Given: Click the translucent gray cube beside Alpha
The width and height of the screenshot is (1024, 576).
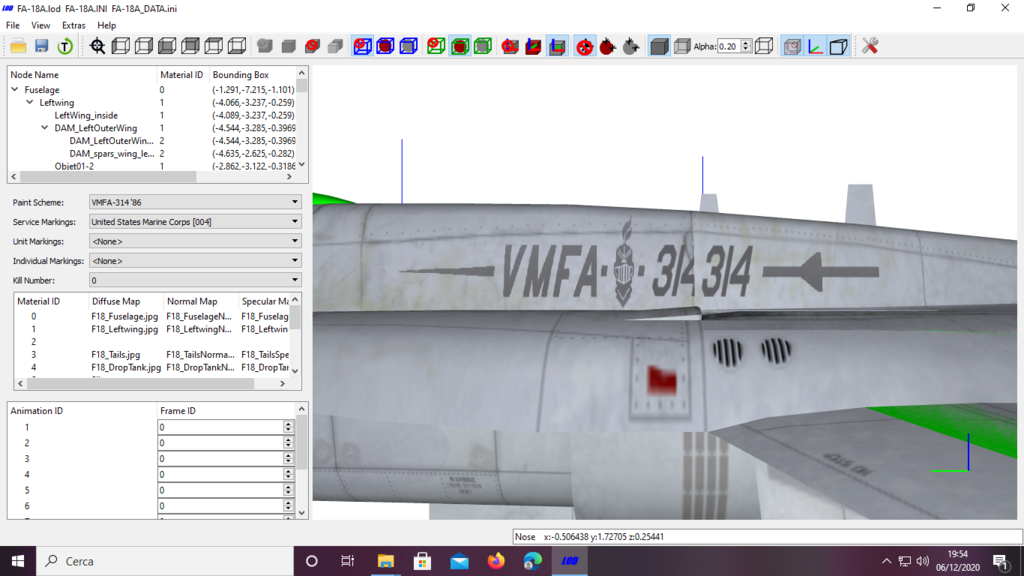Looking at the screenshot, I should 682,46.
